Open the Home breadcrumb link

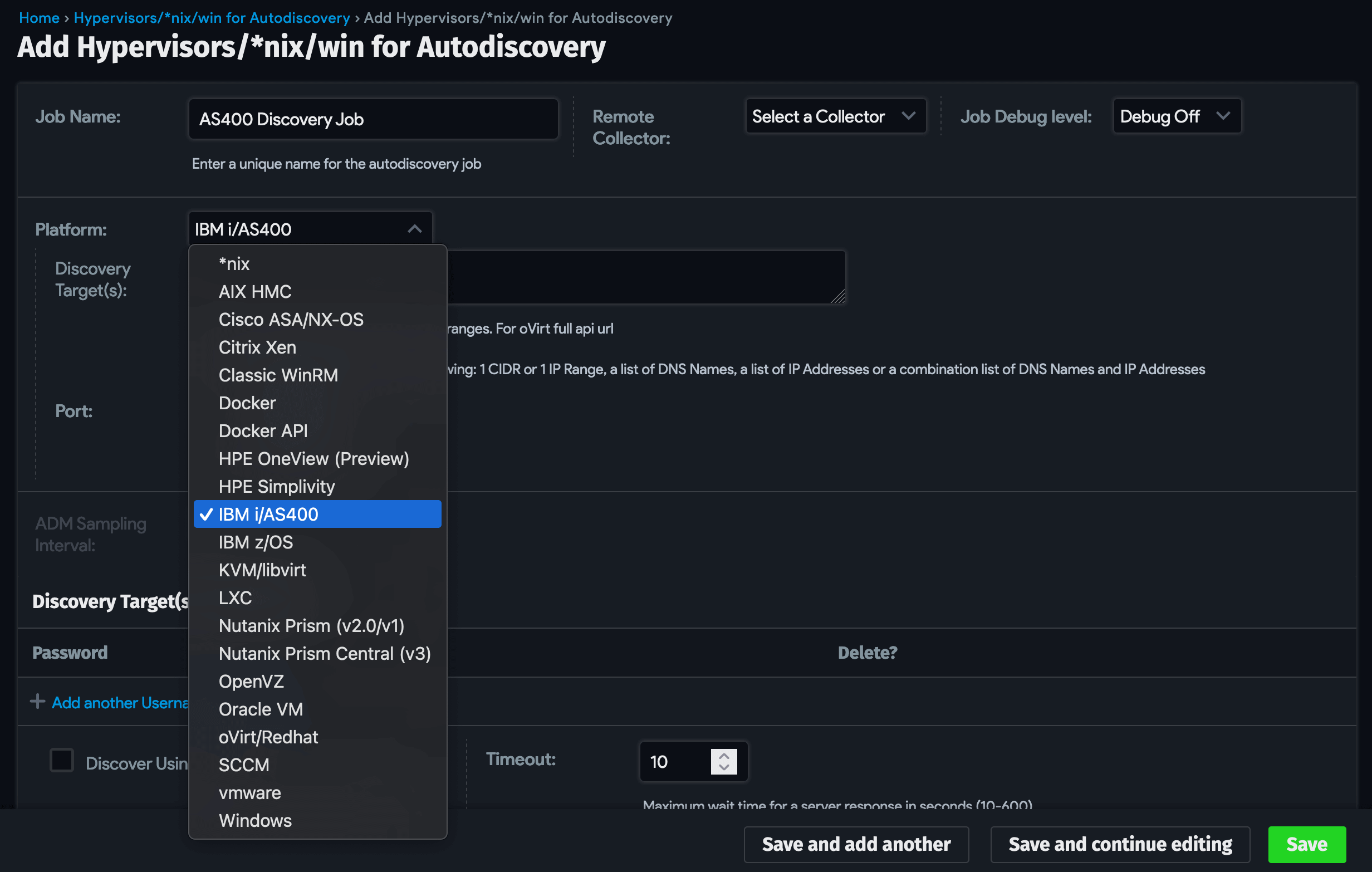coord(39,18)
